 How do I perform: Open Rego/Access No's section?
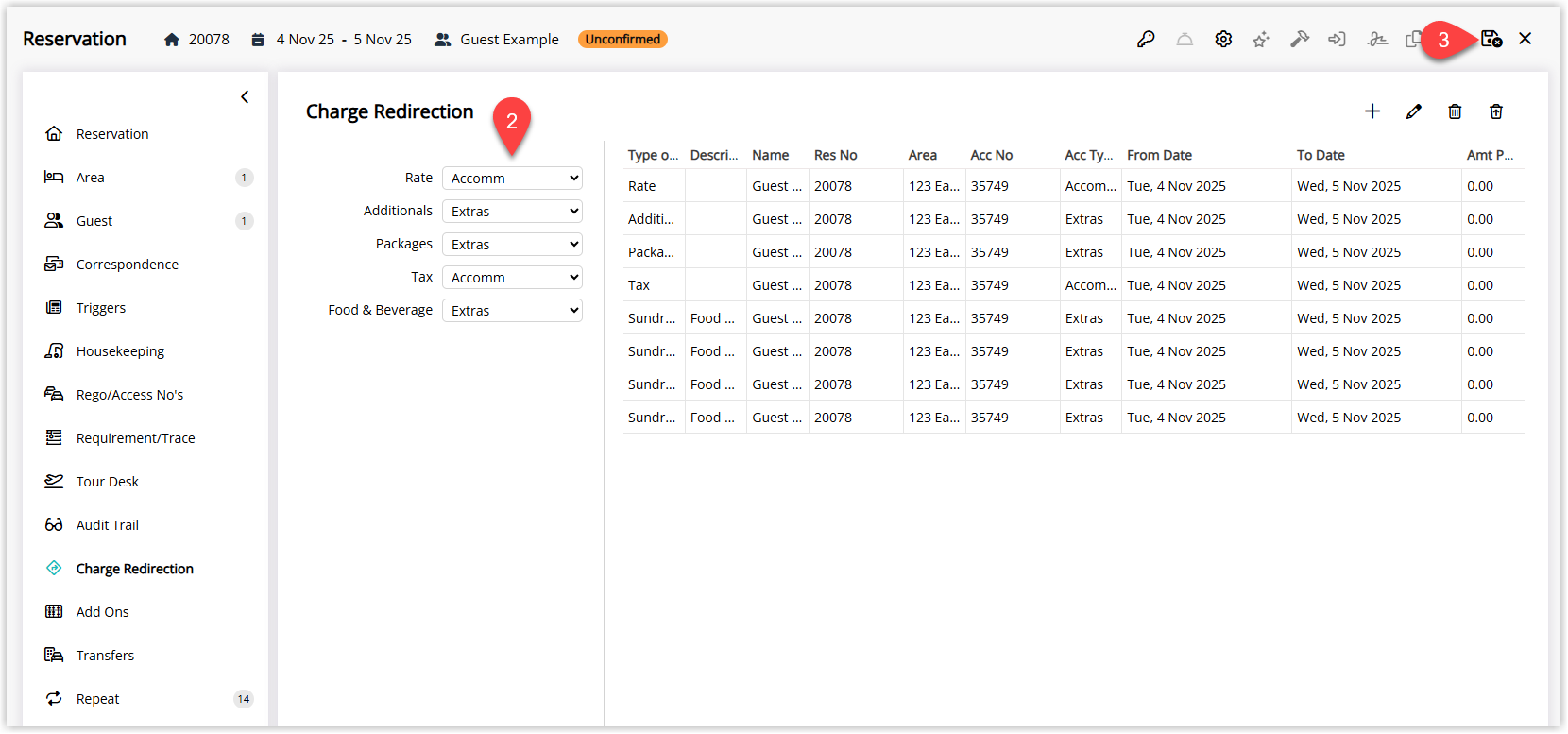(x=129, y=395)
